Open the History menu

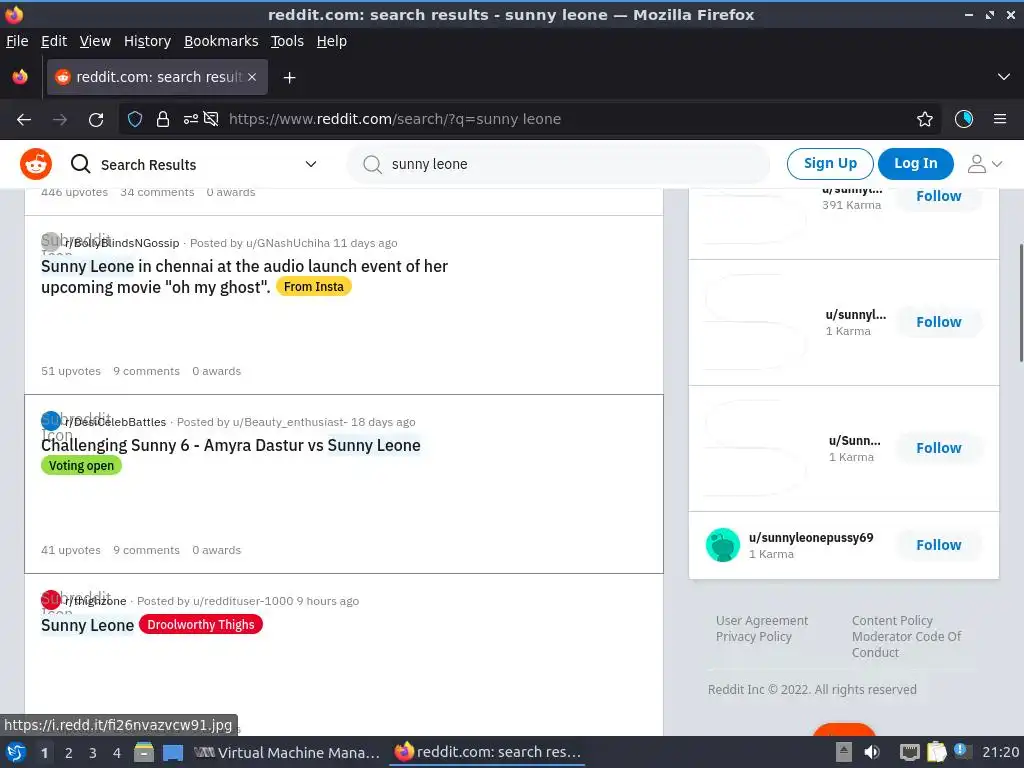[x=147, y=41]
